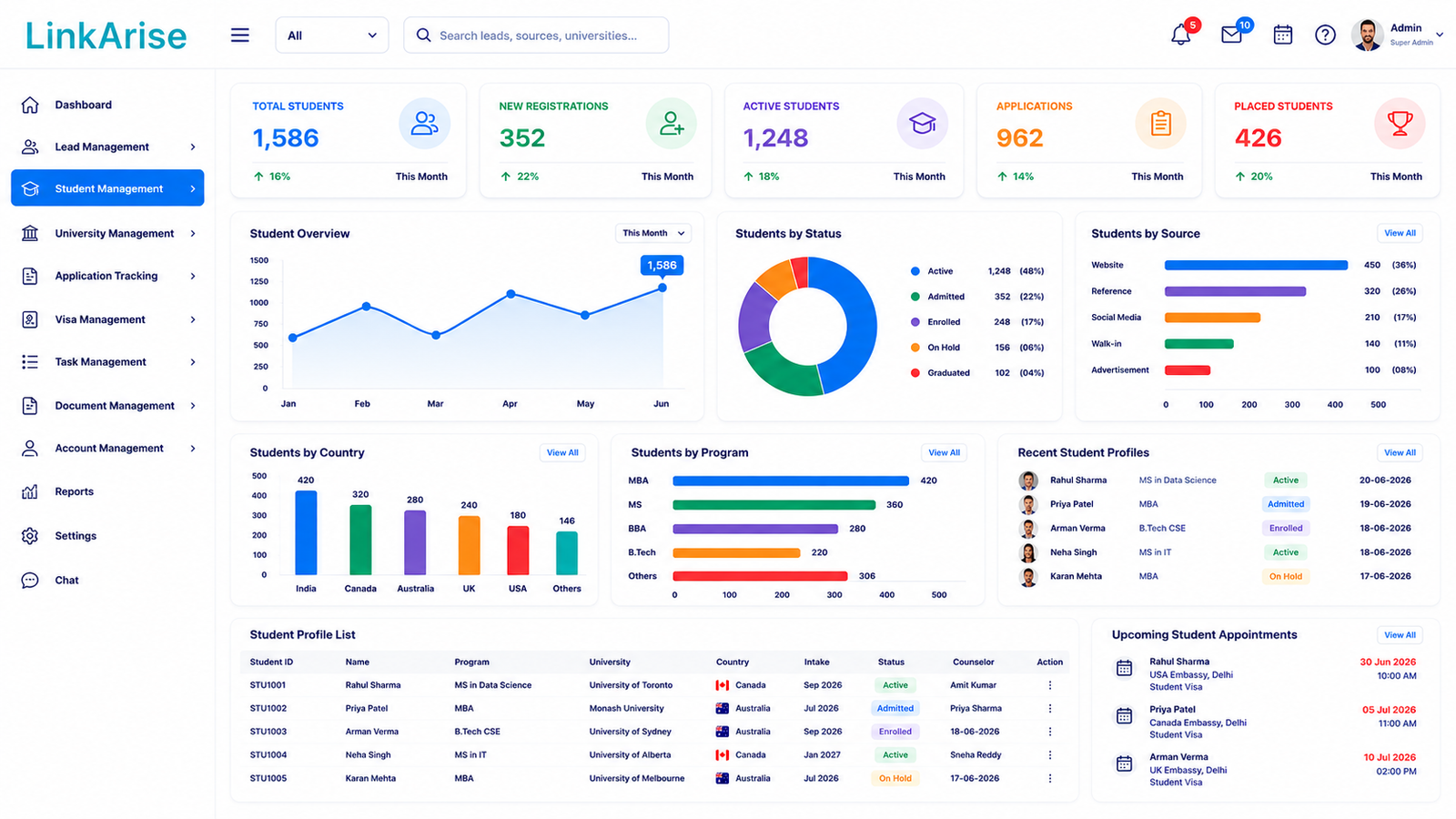Click the Admitted status badge for STU1002
The height and width of the screenshot is (819, 1456).
[895, 708]
